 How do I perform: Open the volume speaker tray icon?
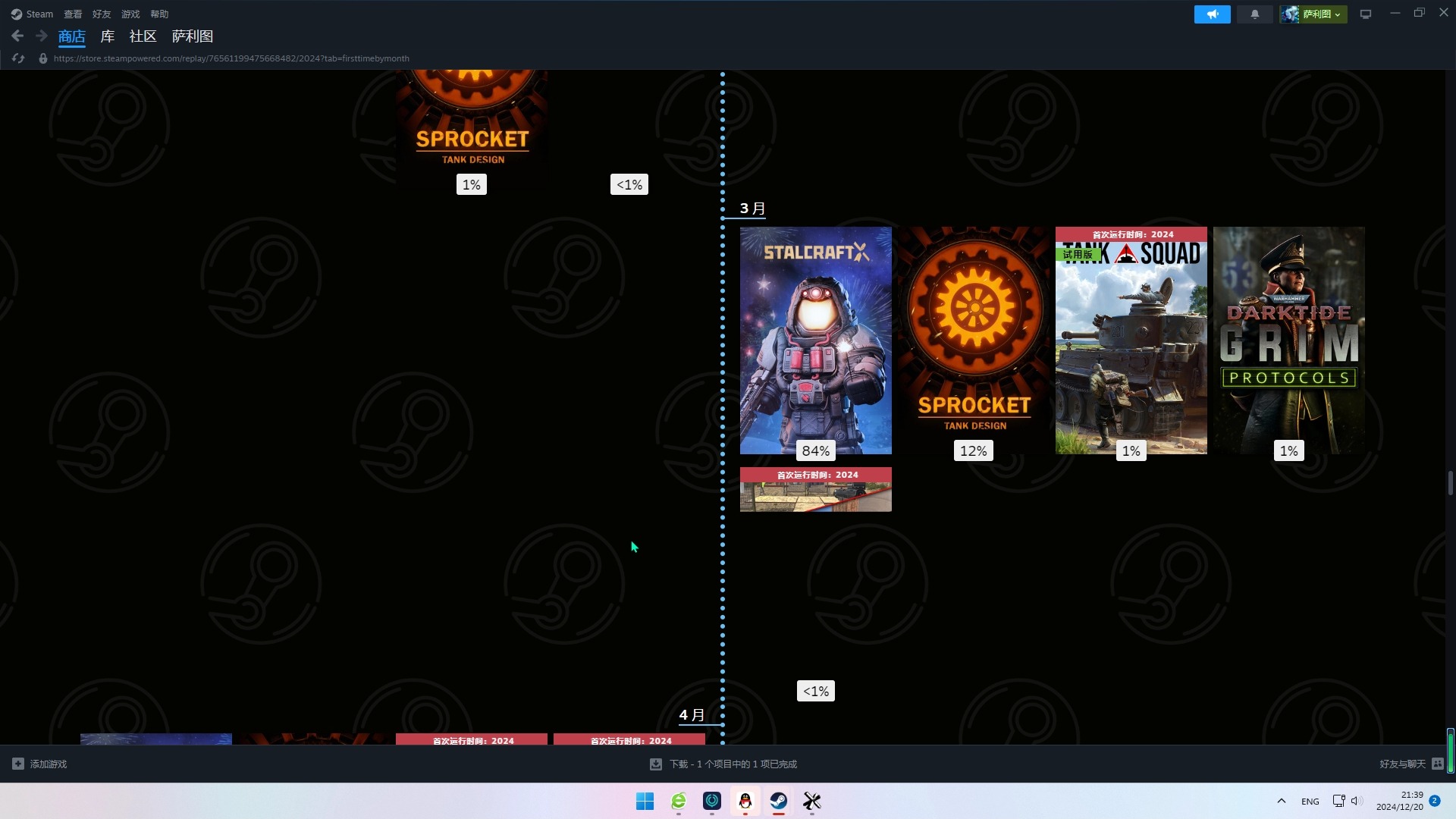pyautogui.click(x=1357, y=801)
